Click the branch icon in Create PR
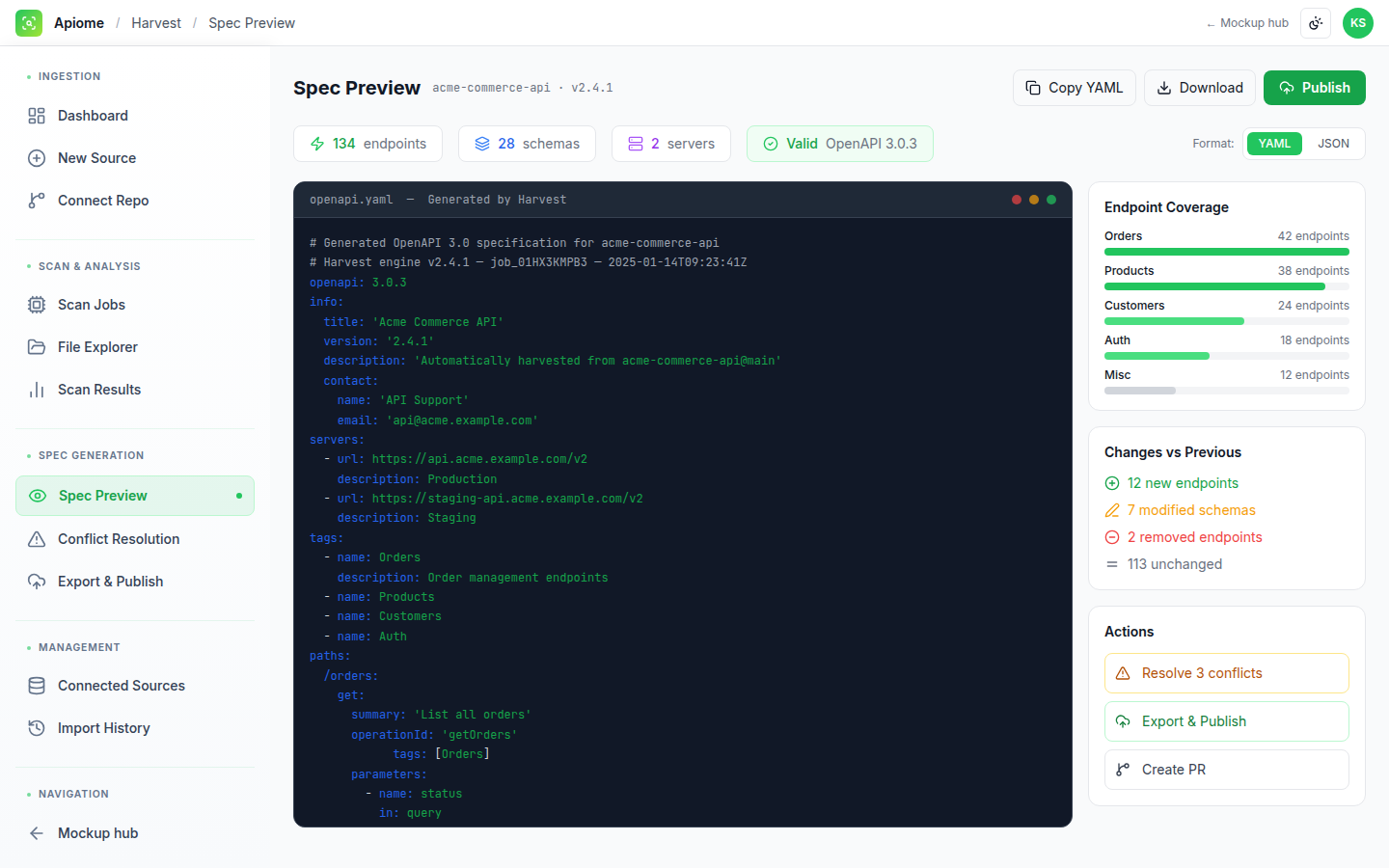Viewport: 1389px width, 868px height. 1123,770
